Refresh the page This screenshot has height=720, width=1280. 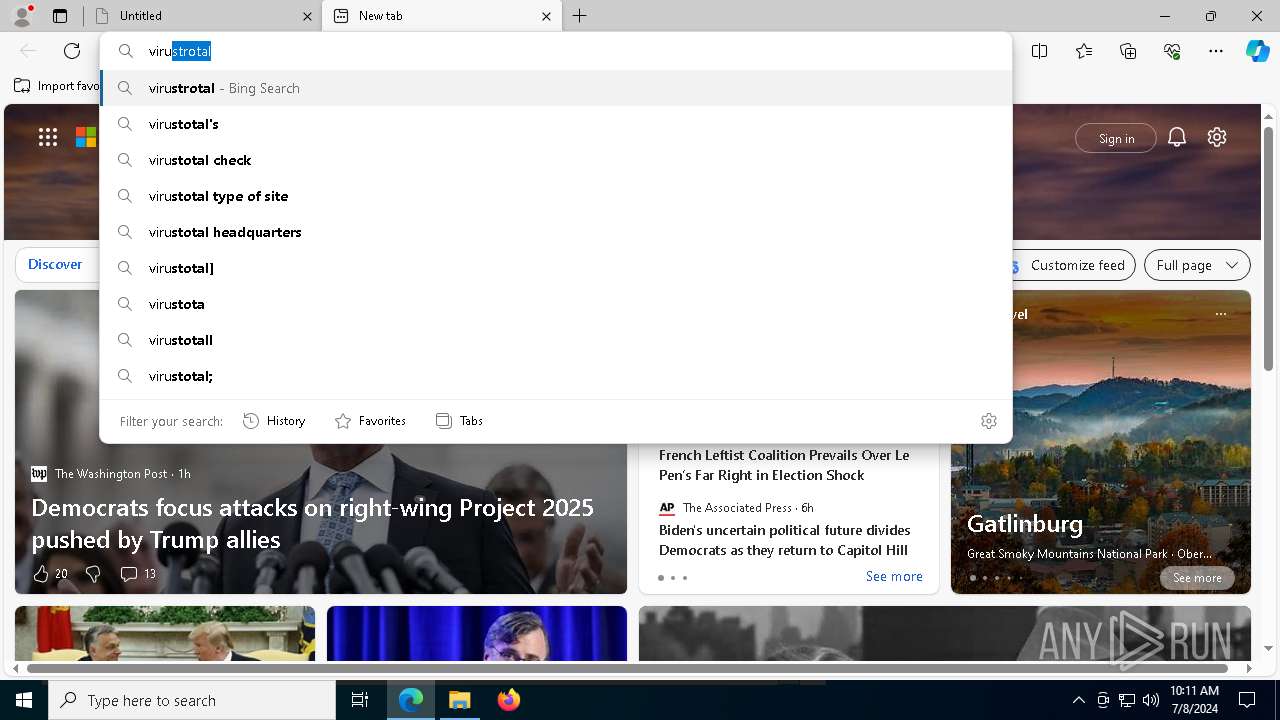[72, 51]
